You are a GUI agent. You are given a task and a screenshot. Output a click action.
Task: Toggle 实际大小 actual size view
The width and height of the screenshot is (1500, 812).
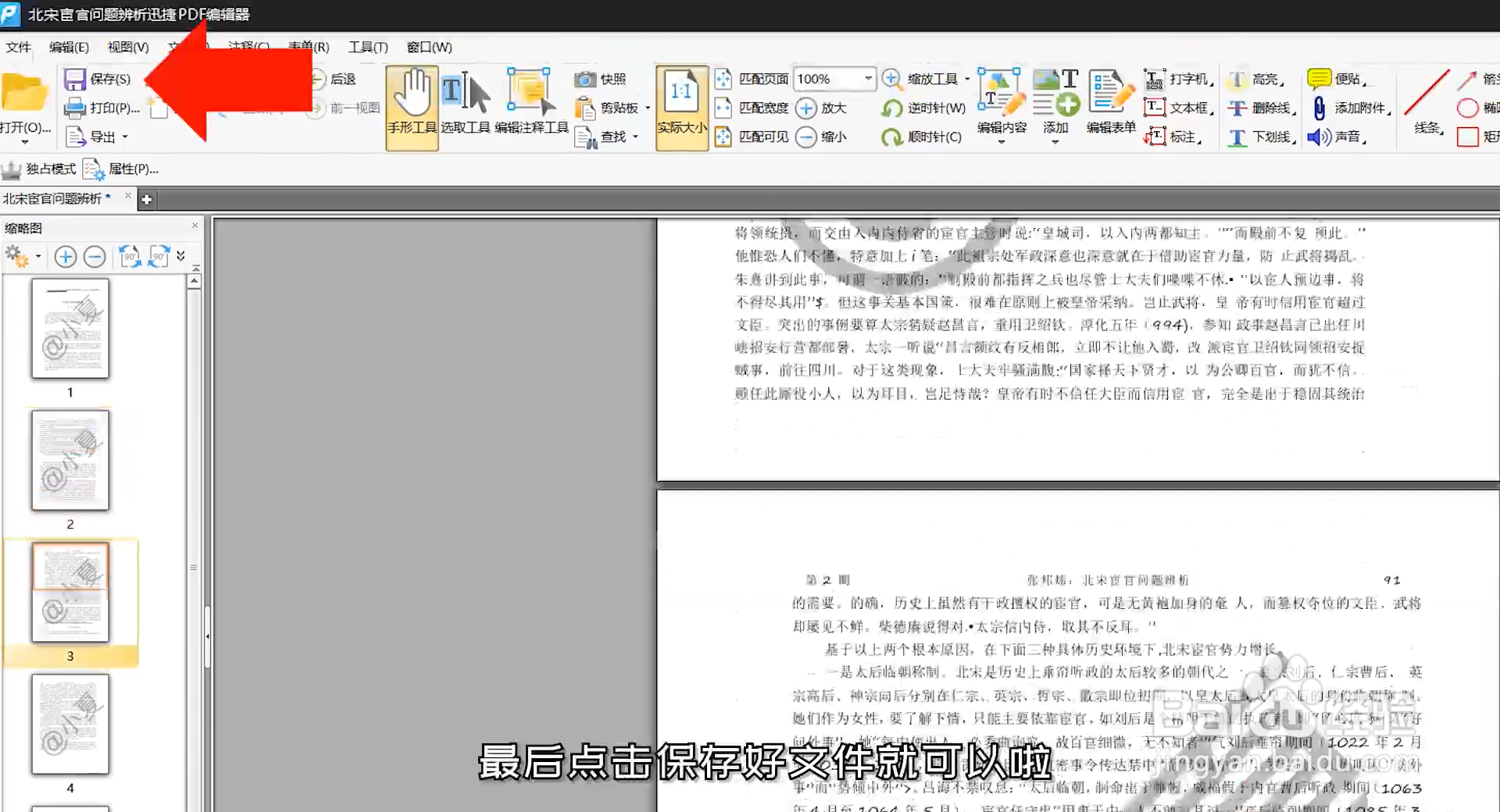681,107
